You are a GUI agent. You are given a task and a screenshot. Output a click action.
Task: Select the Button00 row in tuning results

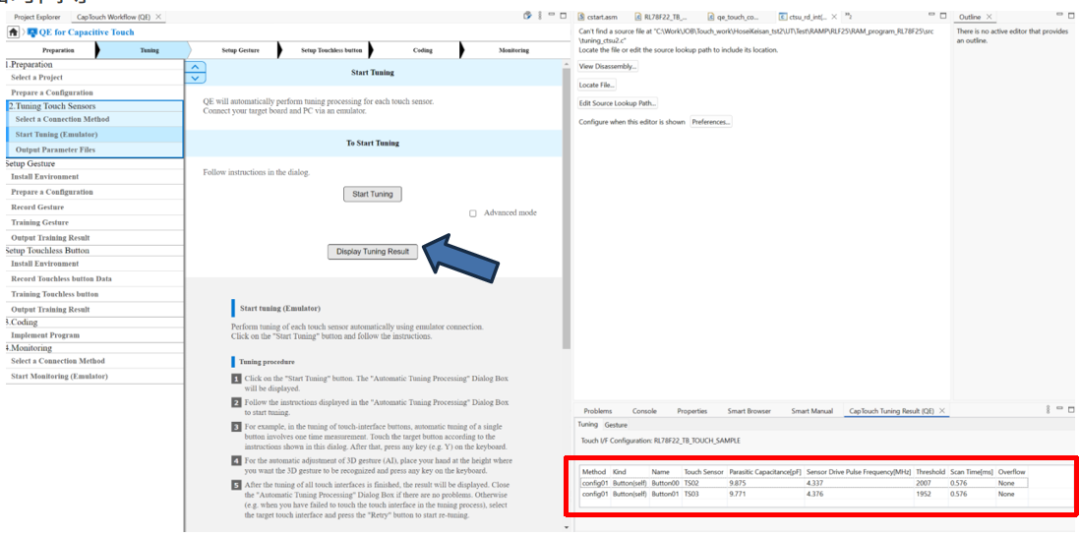pos(804,483)
